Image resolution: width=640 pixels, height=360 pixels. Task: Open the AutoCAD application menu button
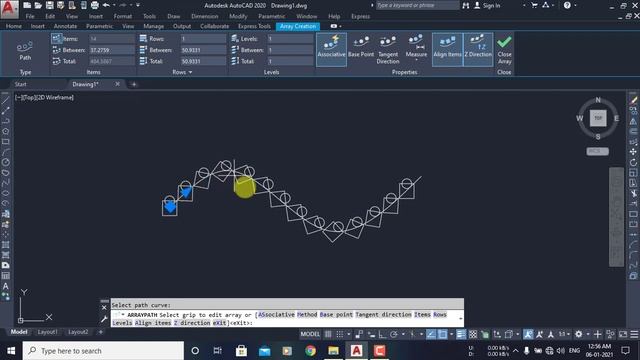click(9, 9)
